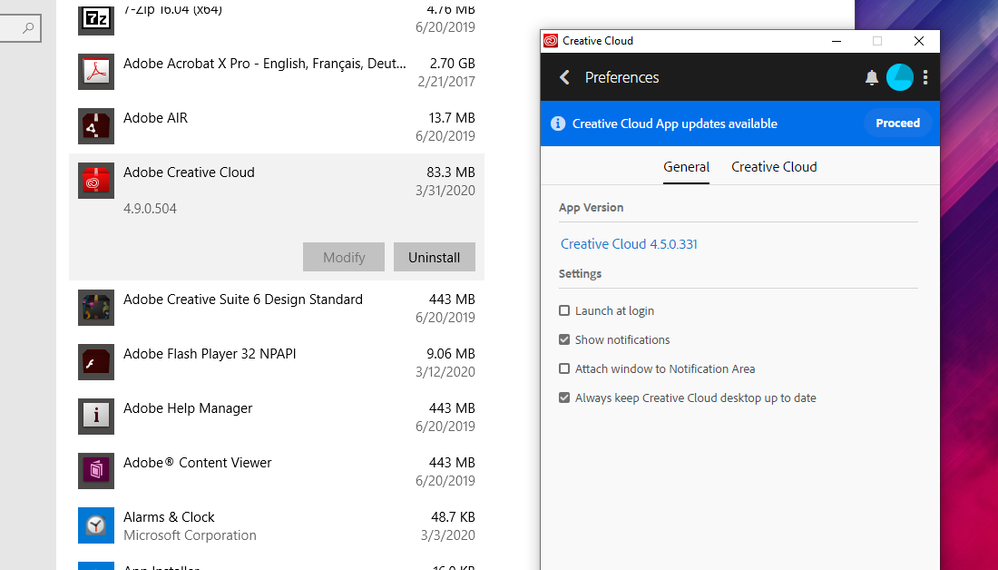Uncheck Always keep Creative Cloud up to date
Screen dimensions: 998x570
coord(564,398)
